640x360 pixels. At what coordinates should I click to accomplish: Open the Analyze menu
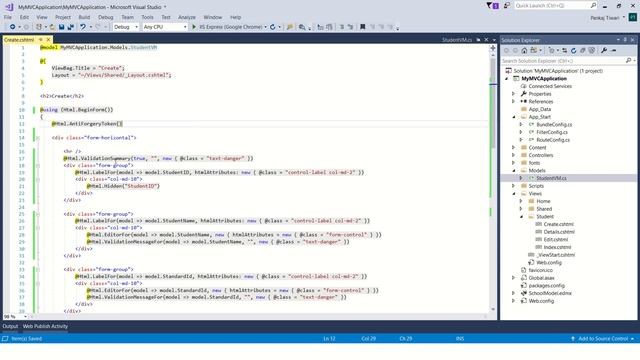pos(187,17)
